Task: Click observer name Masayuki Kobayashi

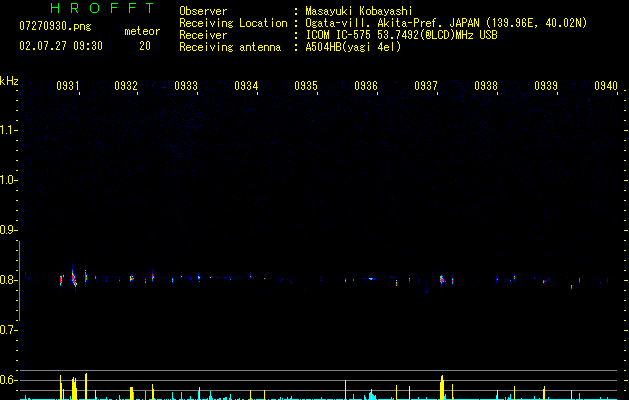Action: [x=359, y=11]
